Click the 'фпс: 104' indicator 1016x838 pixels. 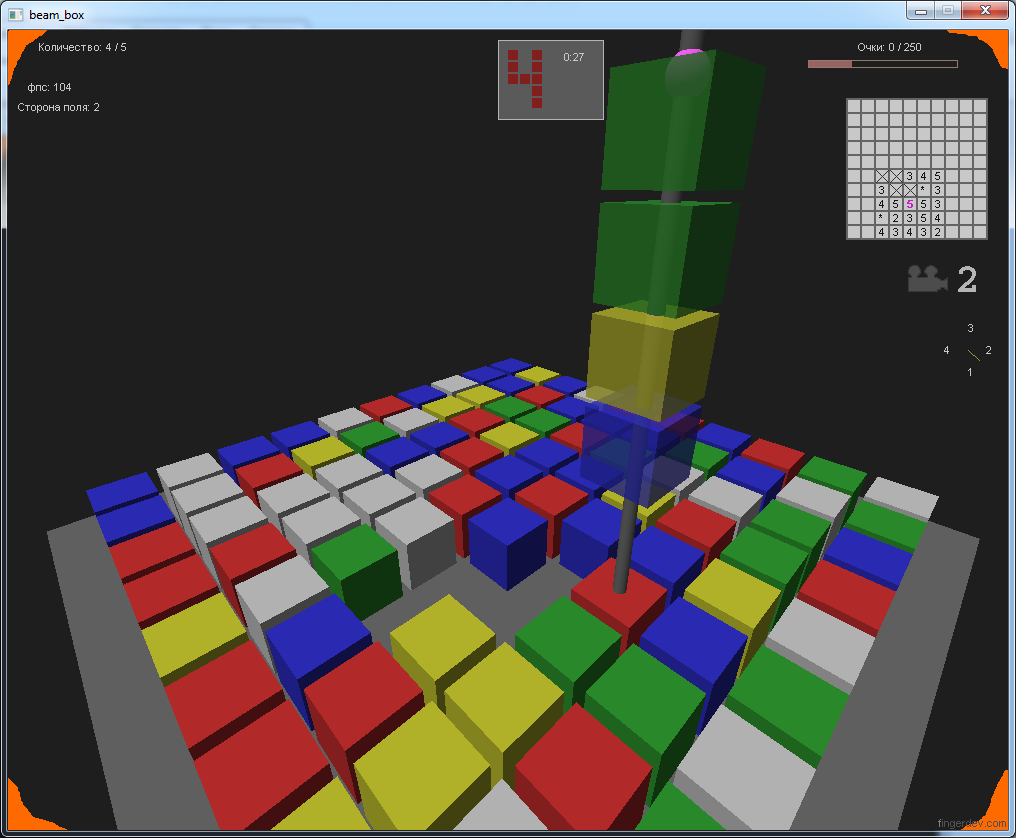point(49,87)
